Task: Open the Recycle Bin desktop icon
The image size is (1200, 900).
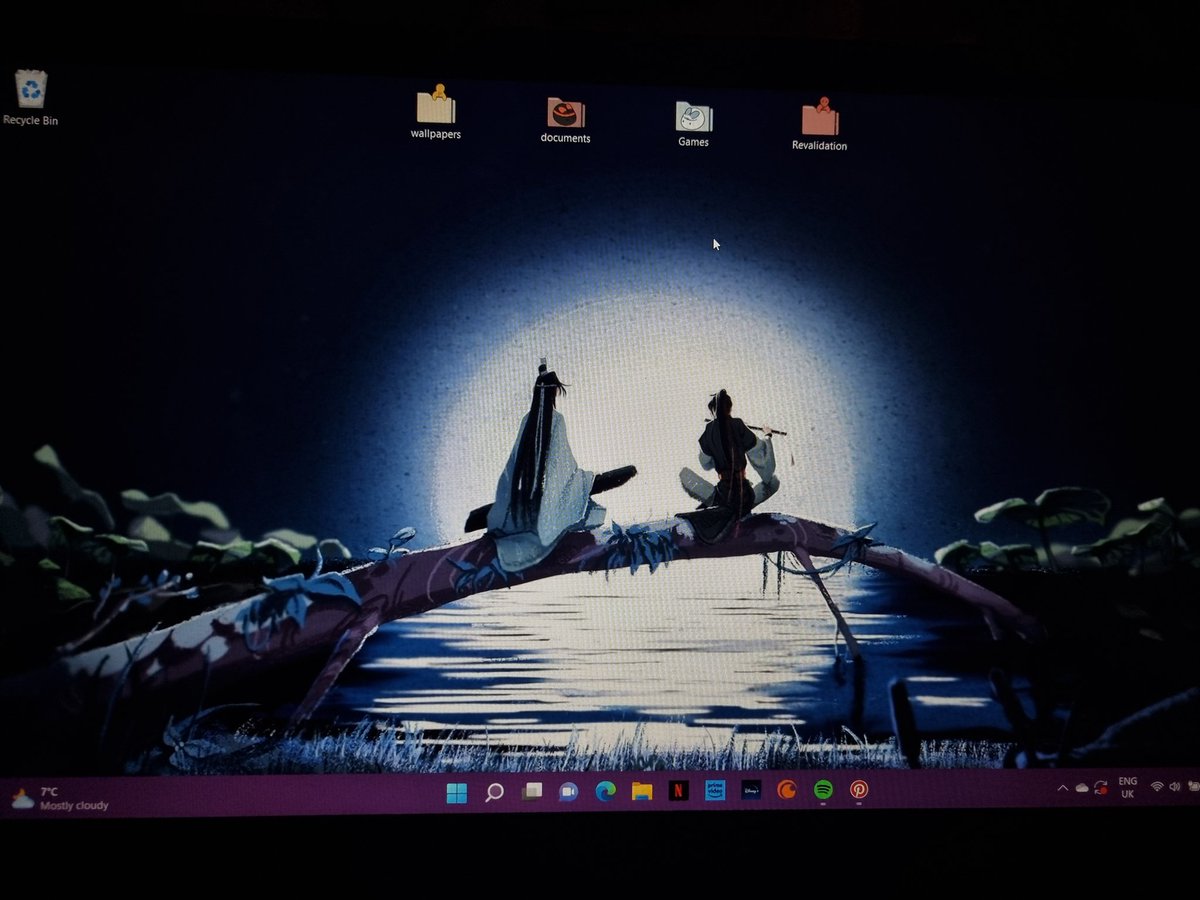Action: coord(31,97)
